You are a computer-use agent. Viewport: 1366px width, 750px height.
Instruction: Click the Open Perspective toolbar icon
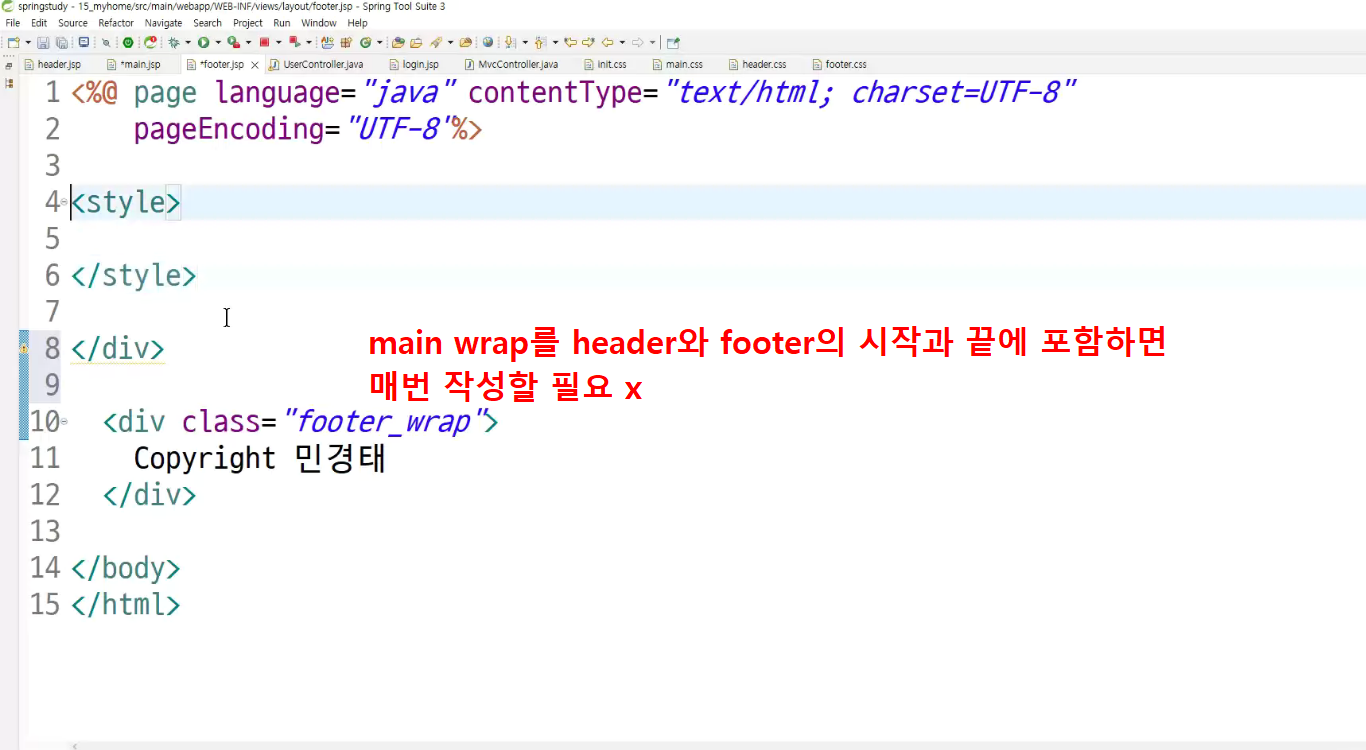point(673,43)
